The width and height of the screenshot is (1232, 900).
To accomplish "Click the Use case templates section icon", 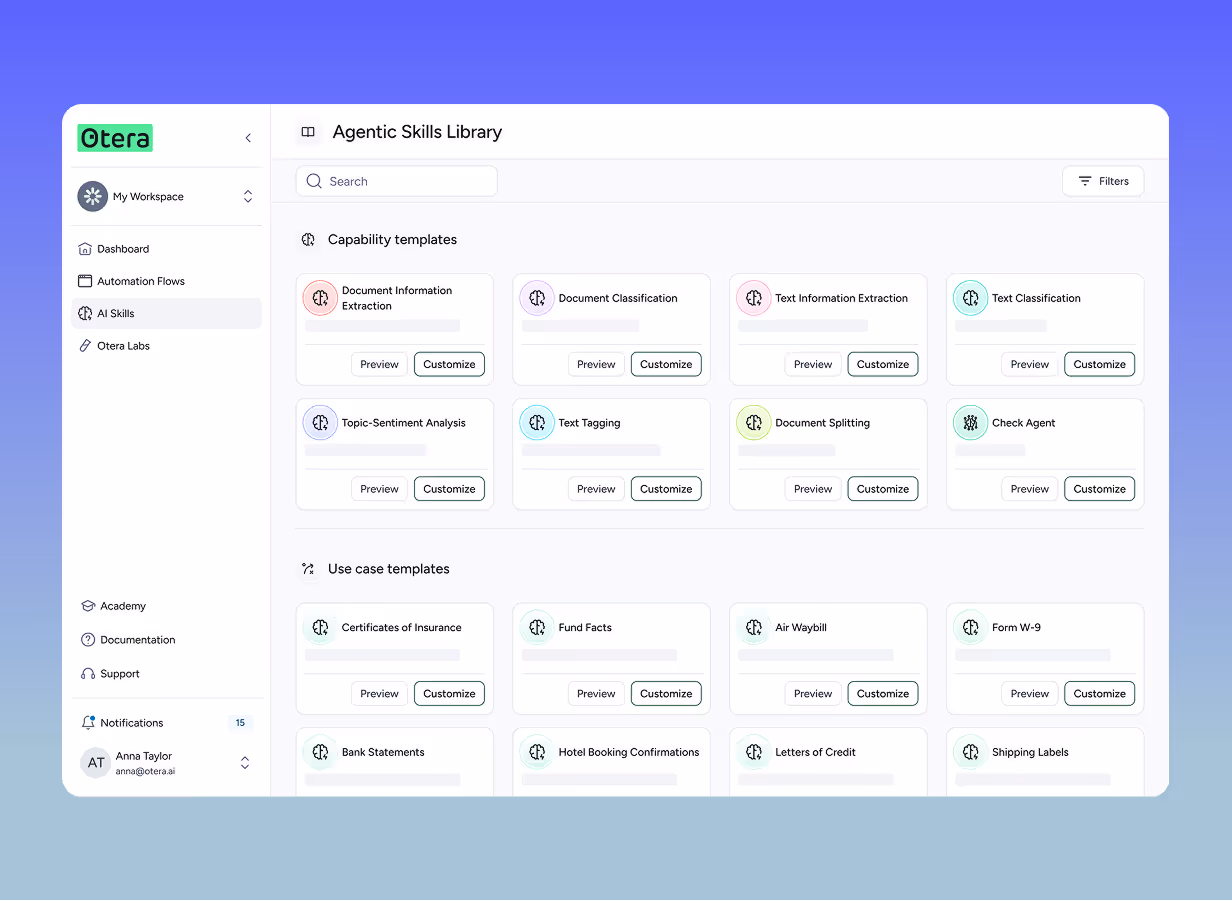I will [308, 568].
